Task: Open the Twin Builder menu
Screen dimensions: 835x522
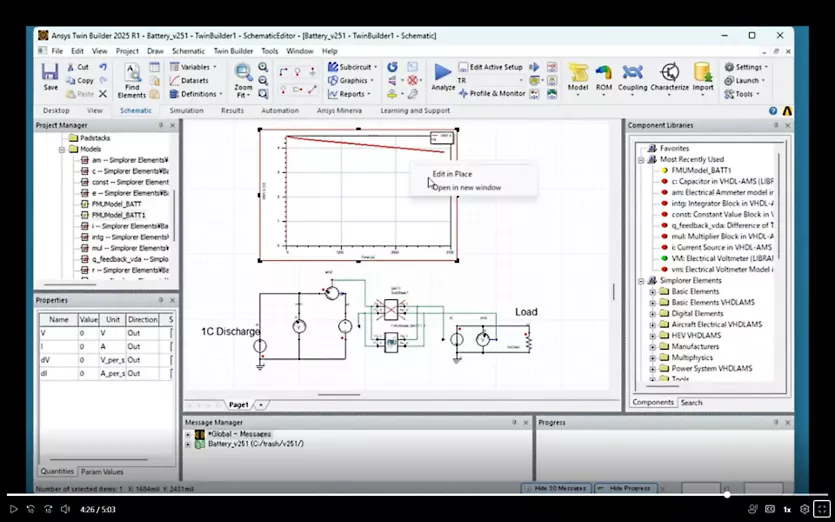Action: [x=234, y=51]
